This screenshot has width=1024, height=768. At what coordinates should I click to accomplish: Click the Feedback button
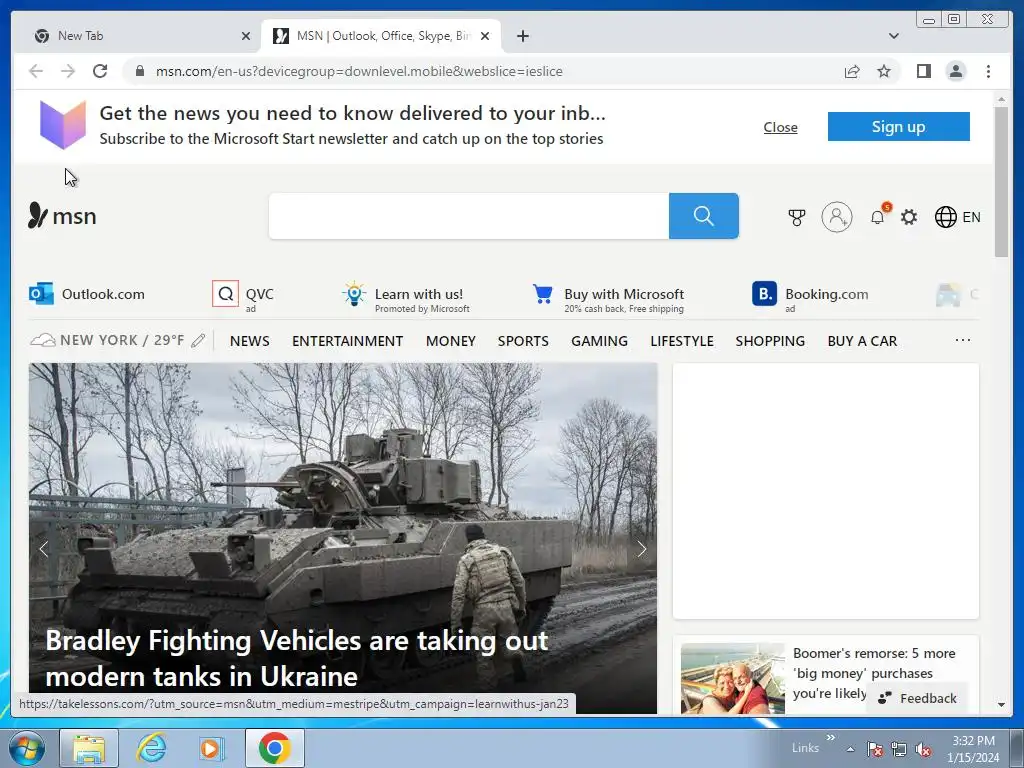point(918,698)
